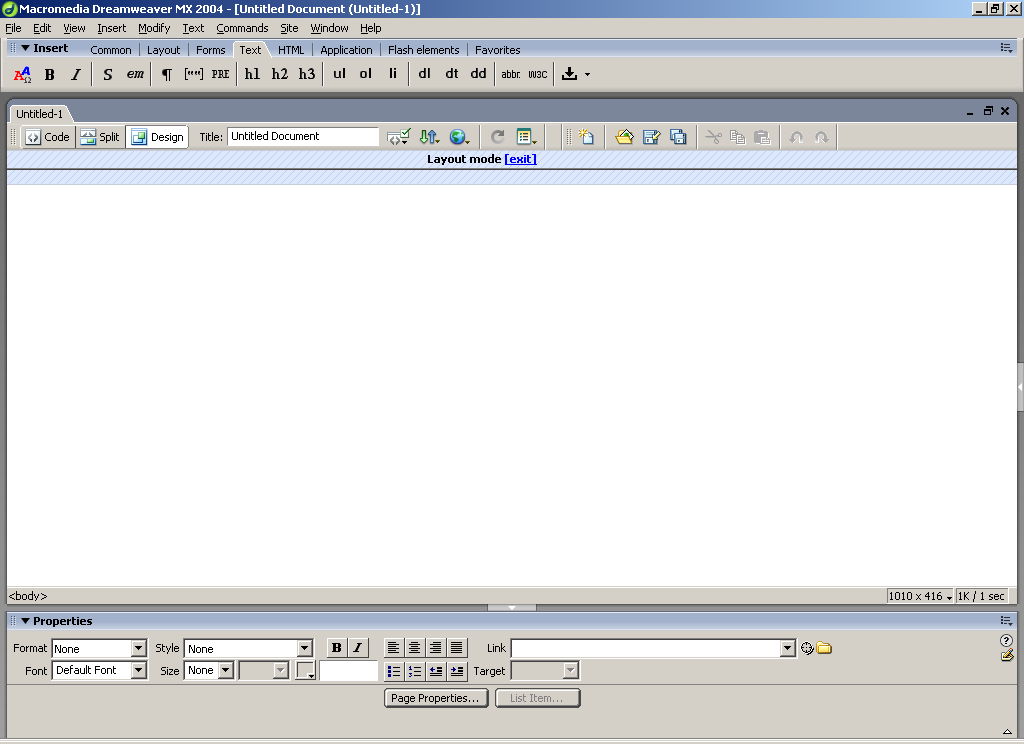This screenshot has width=1024, height=744.
Task: Open the Site menu
Action: point(289,28)
